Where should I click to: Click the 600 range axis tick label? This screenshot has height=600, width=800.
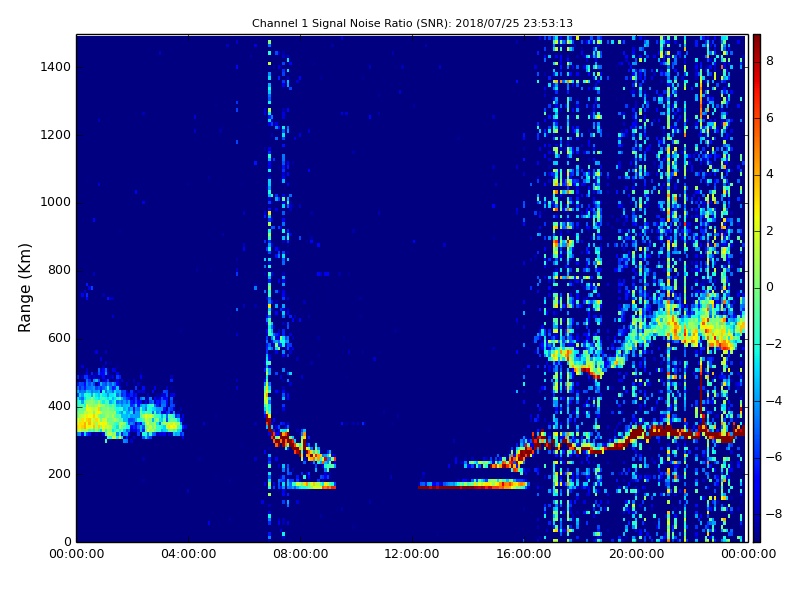(x=59, y=338)
